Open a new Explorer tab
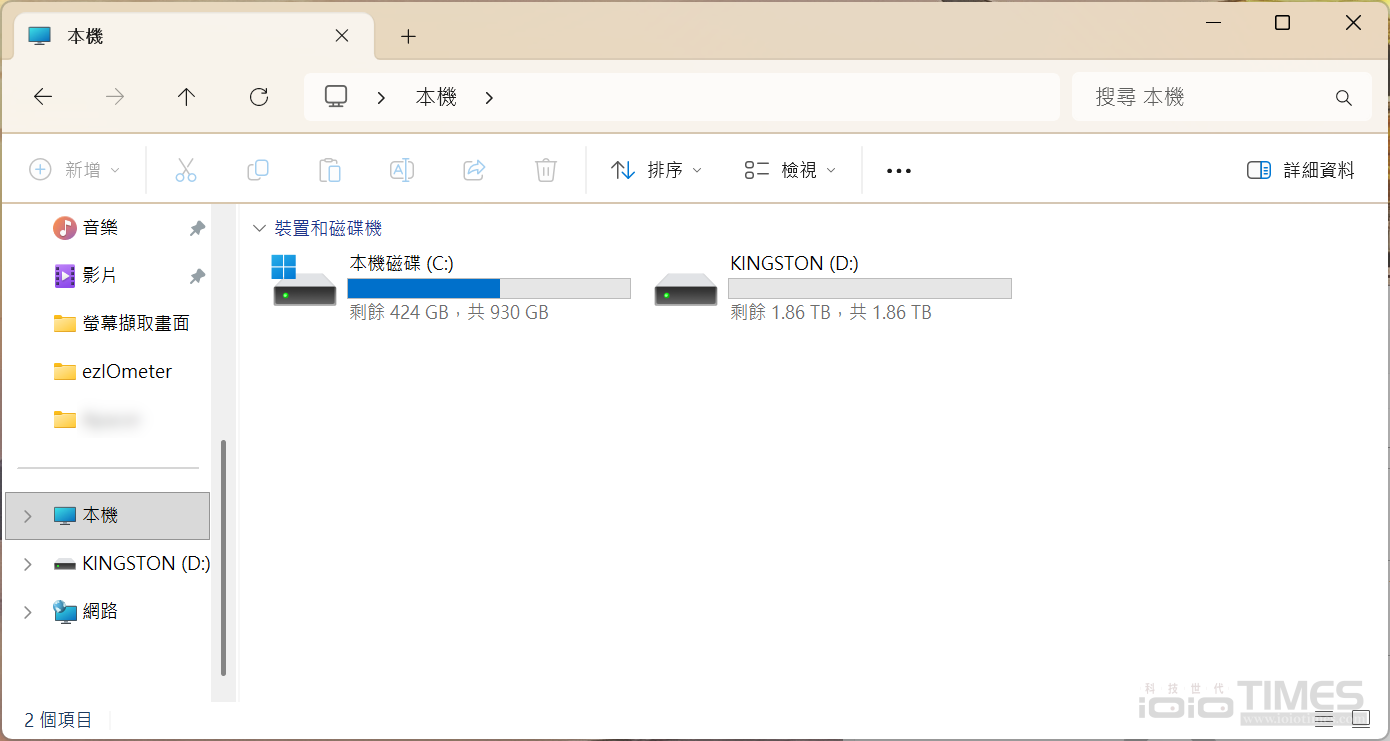The image size is (1390, 741). (408, 35)
